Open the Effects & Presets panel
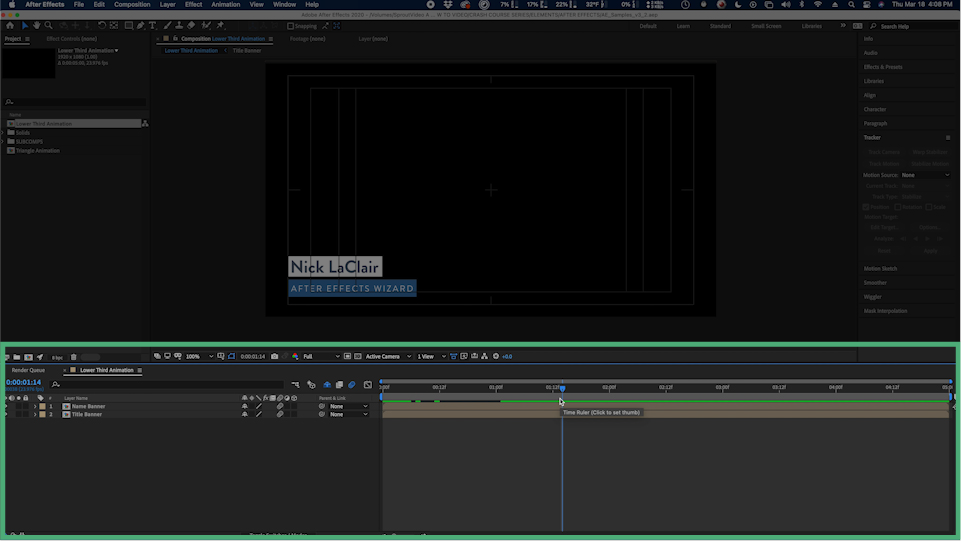 coord(883,67)
